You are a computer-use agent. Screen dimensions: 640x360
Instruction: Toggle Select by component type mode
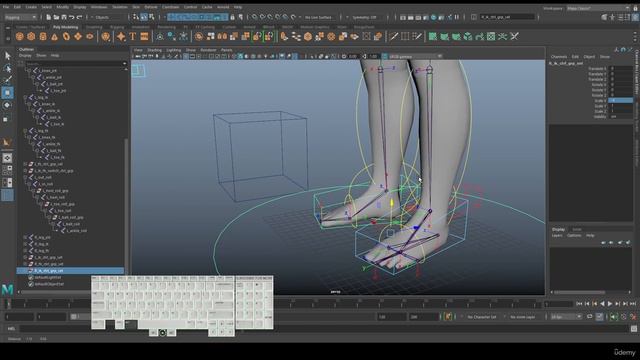(x=152, y=17)
